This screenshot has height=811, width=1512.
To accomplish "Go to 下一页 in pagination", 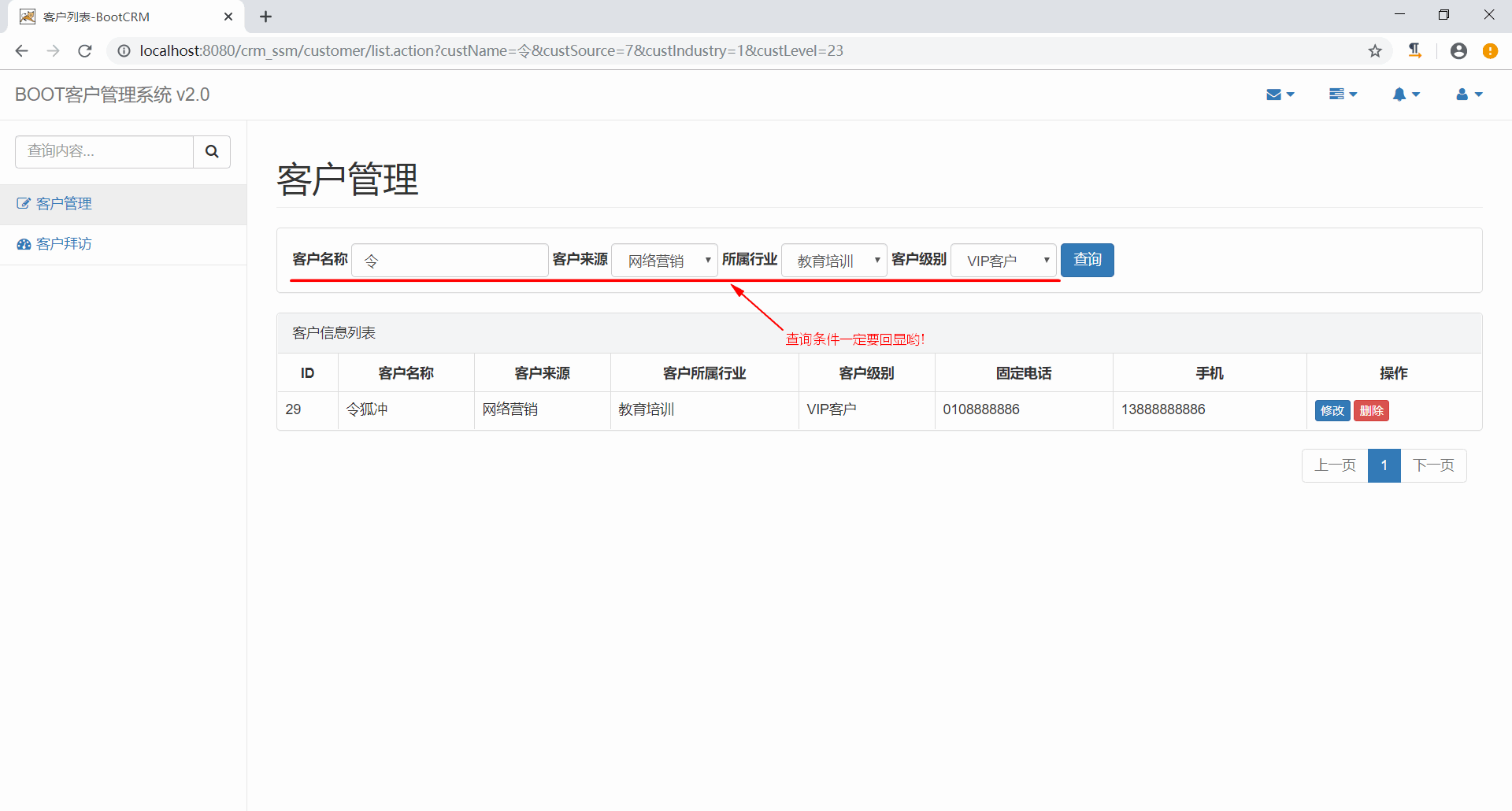I will 1434,465.
